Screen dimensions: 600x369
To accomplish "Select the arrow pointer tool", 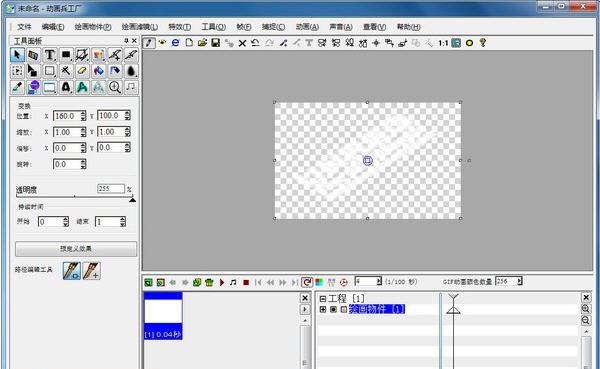I will 17,55.
